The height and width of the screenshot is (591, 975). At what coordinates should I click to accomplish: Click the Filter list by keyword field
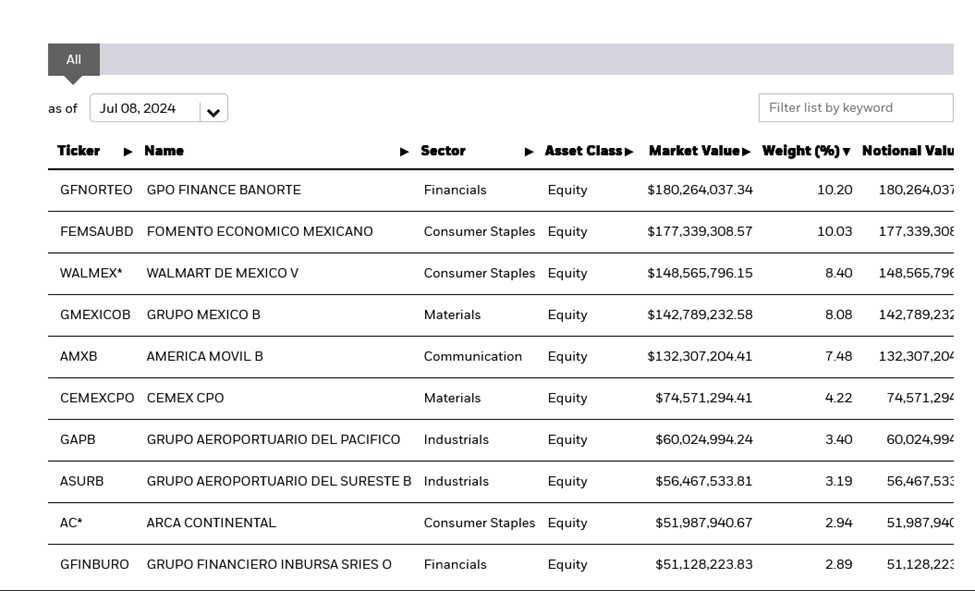coord(855,108)
